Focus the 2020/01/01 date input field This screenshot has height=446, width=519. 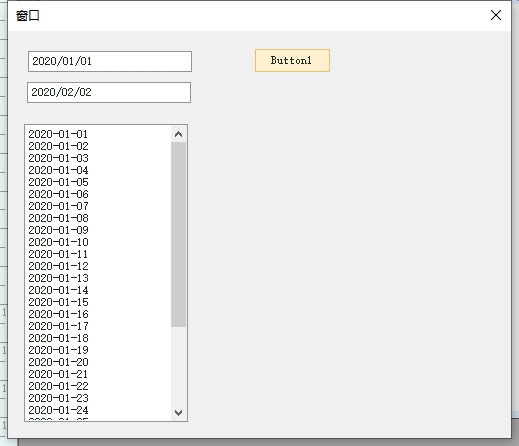pos(110,61)
